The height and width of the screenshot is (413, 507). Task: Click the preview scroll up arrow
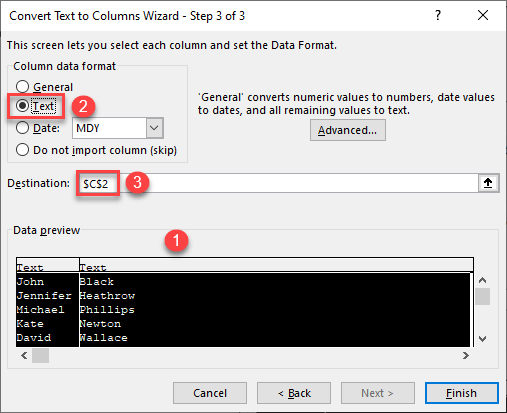tap(482, 280)
